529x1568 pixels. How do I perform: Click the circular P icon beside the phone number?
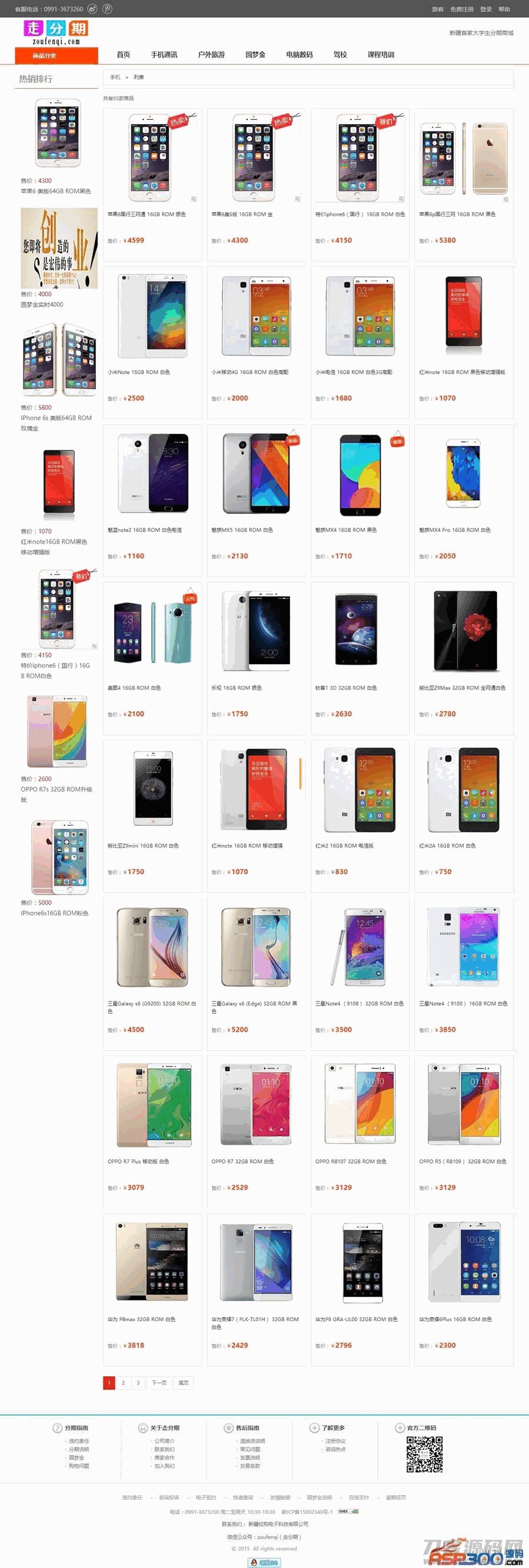tap(107, 8)
